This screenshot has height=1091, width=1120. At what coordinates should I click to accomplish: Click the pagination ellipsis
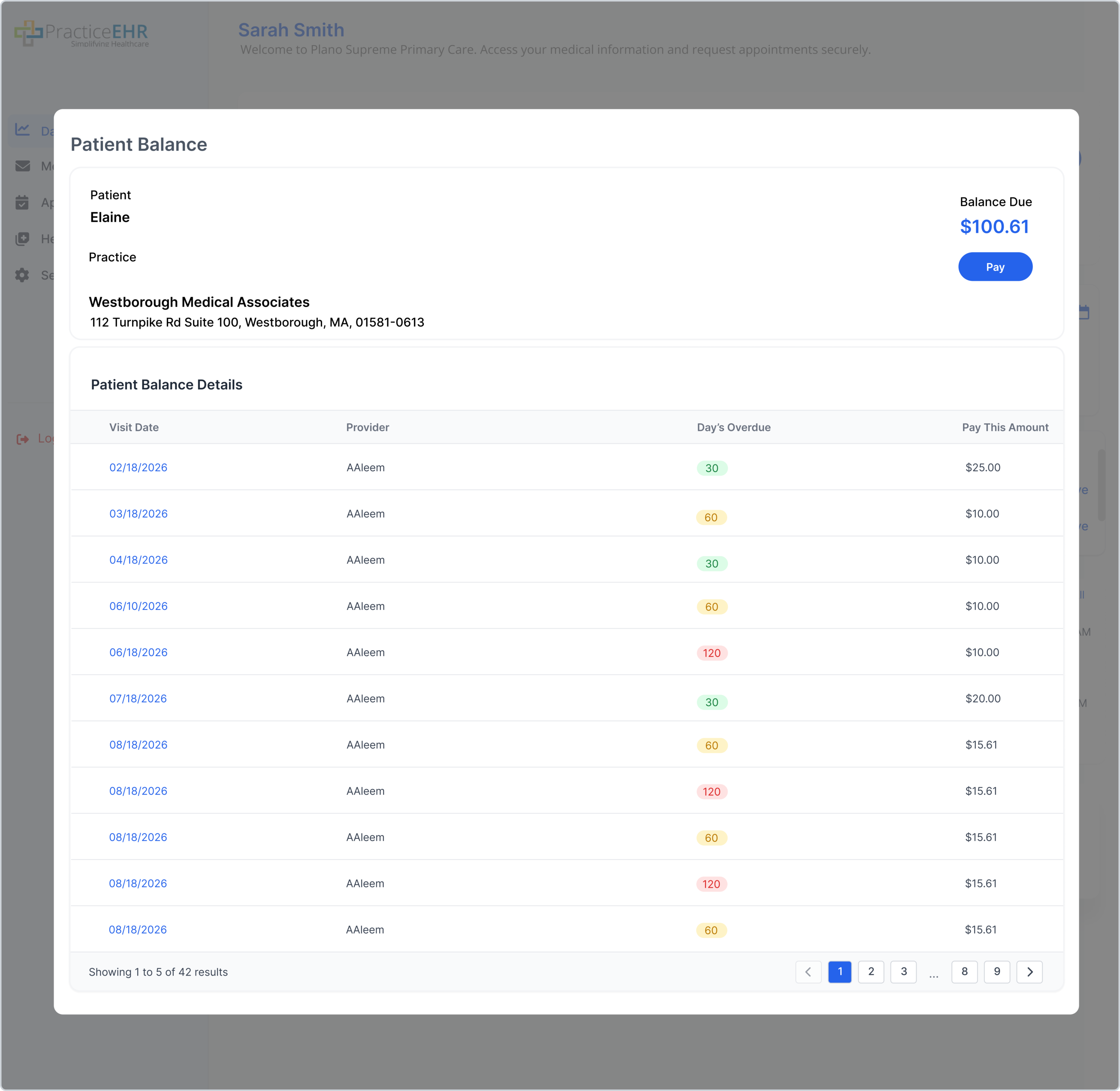[x=934, y=975]
